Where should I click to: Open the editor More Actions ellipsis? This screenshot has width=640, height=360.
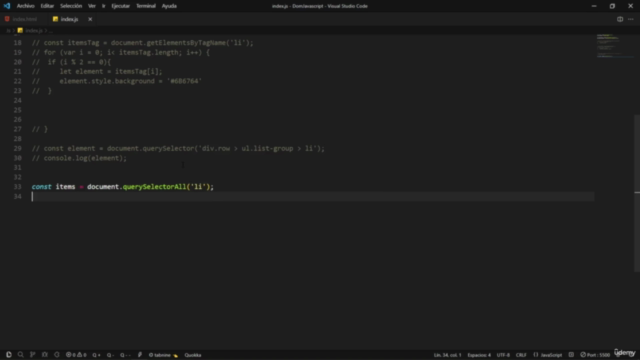(x=631, y=19)
